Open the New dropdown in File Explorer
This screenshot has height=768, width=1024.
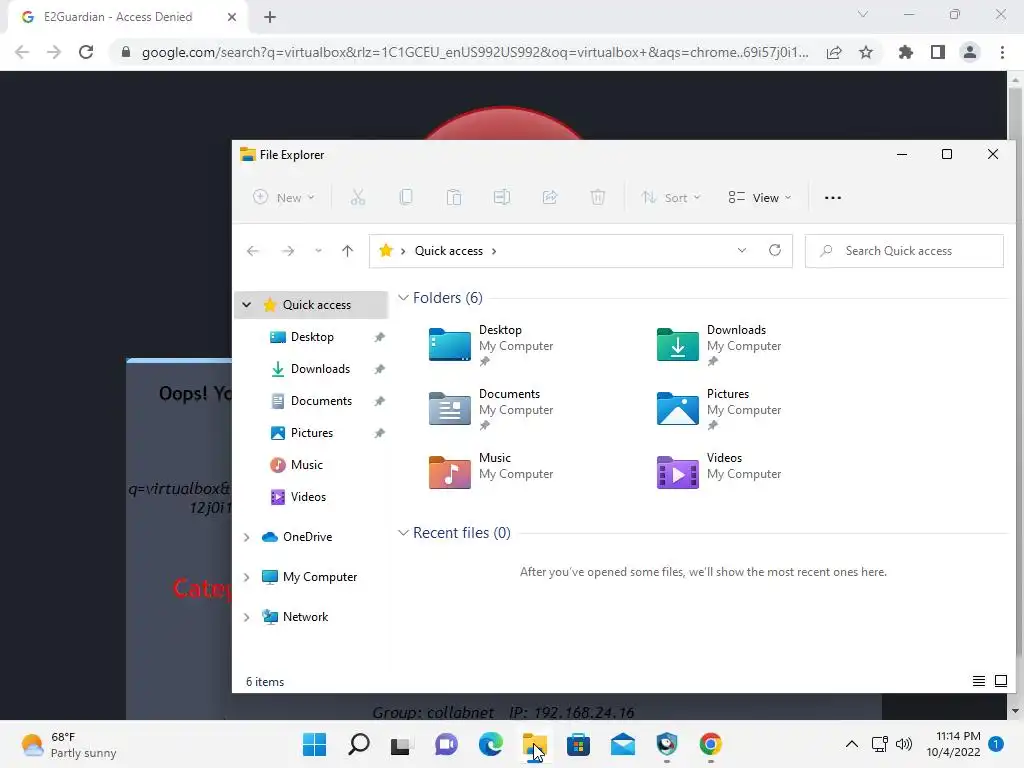tap(284, 197)
